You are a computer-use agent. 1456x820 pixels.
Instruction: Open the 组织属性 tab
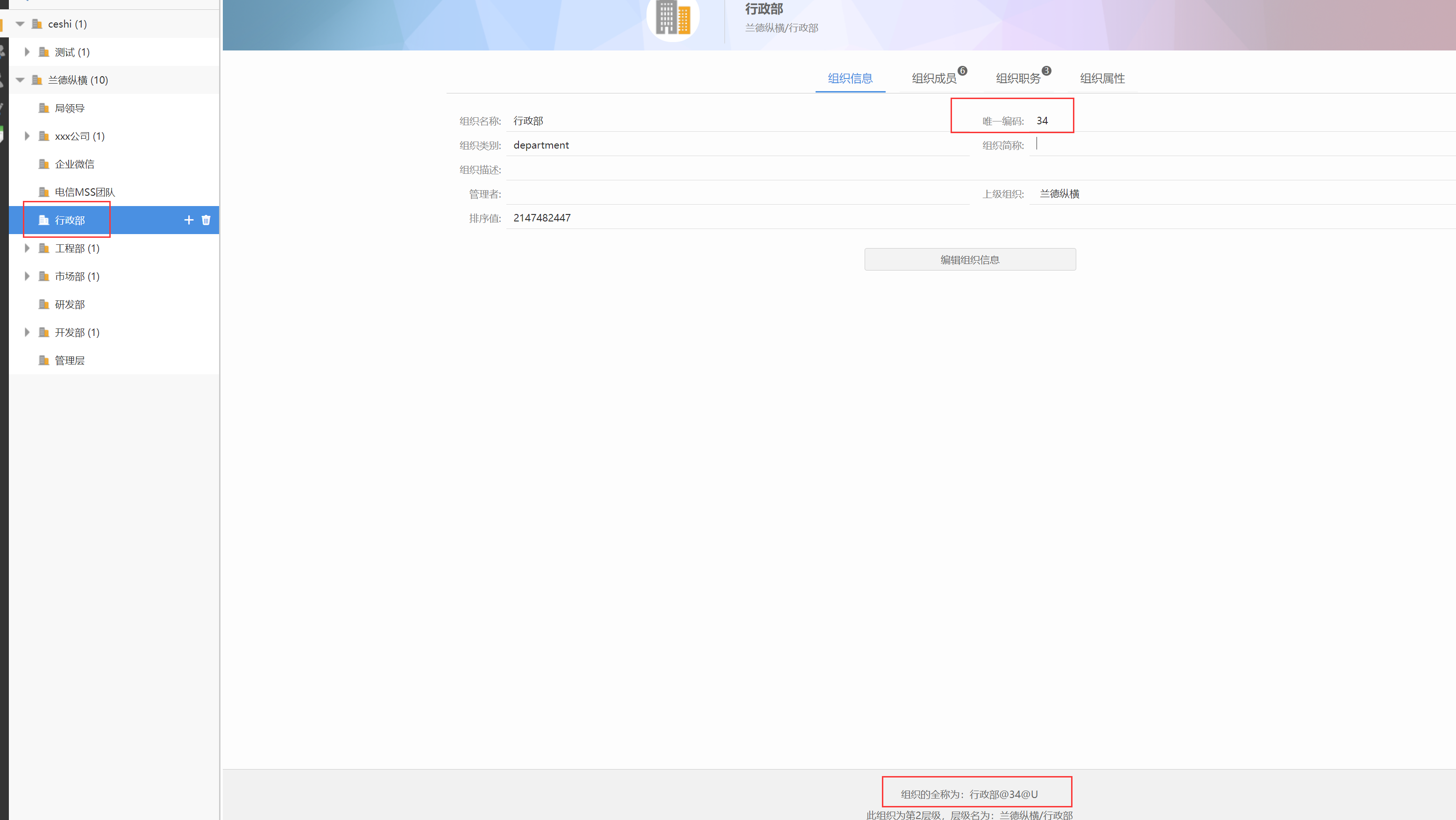tap(1102, 78)
